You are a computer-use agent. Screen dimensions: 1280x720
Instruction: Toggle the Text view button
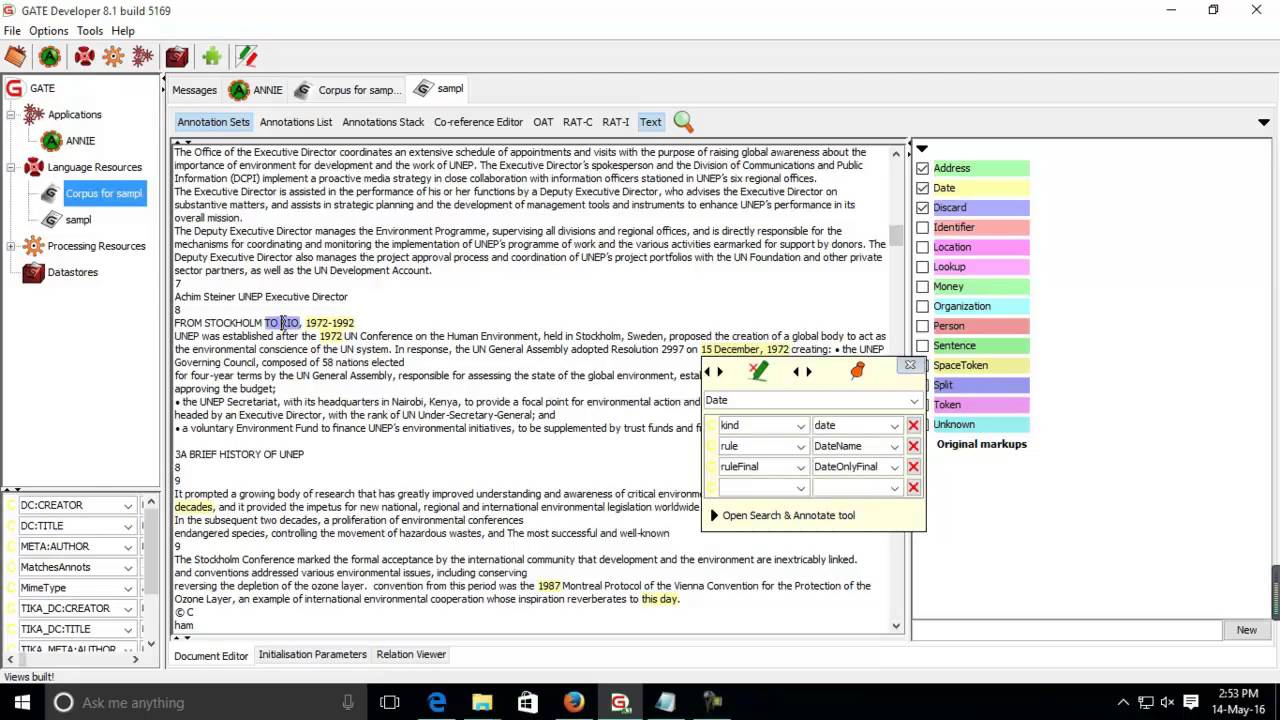(x=650, y=122)
